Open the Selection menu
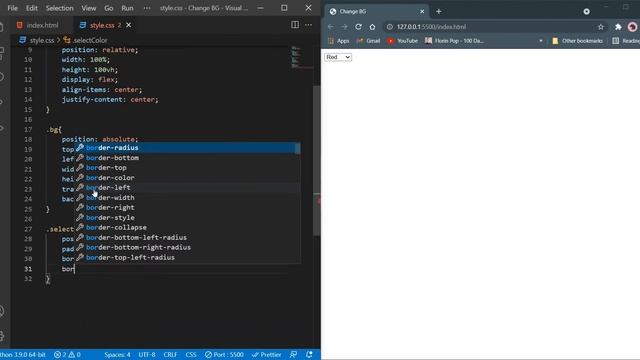The height and width of the screenshot is (360, 640). [x=60, y=8]
